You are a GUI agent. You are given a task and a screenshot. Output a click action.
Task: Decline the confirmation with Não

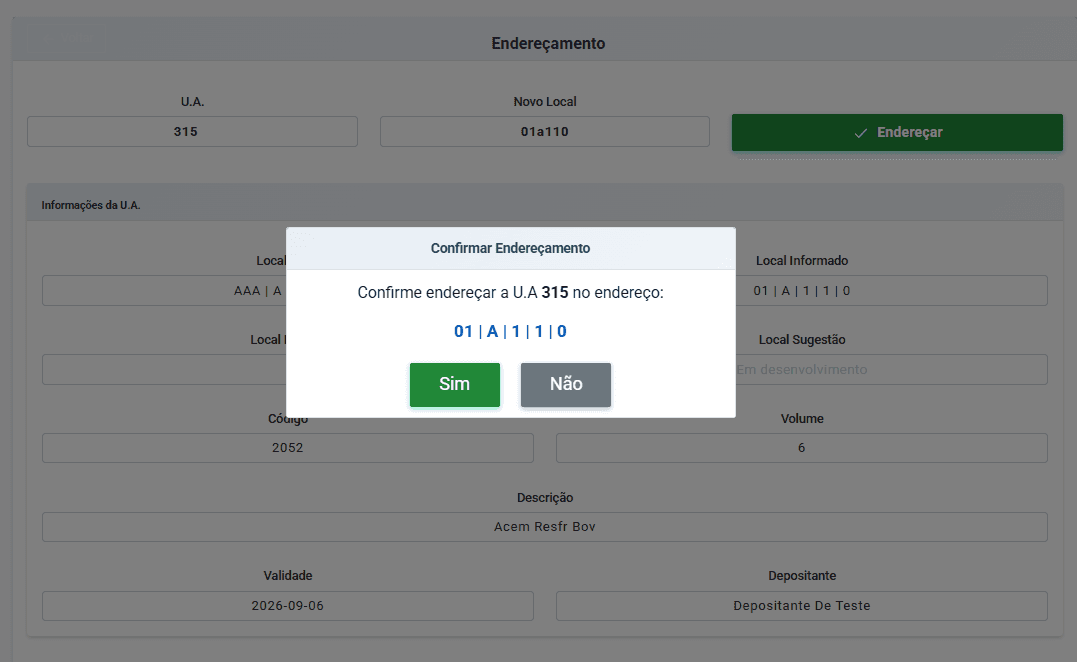[565, 384]
